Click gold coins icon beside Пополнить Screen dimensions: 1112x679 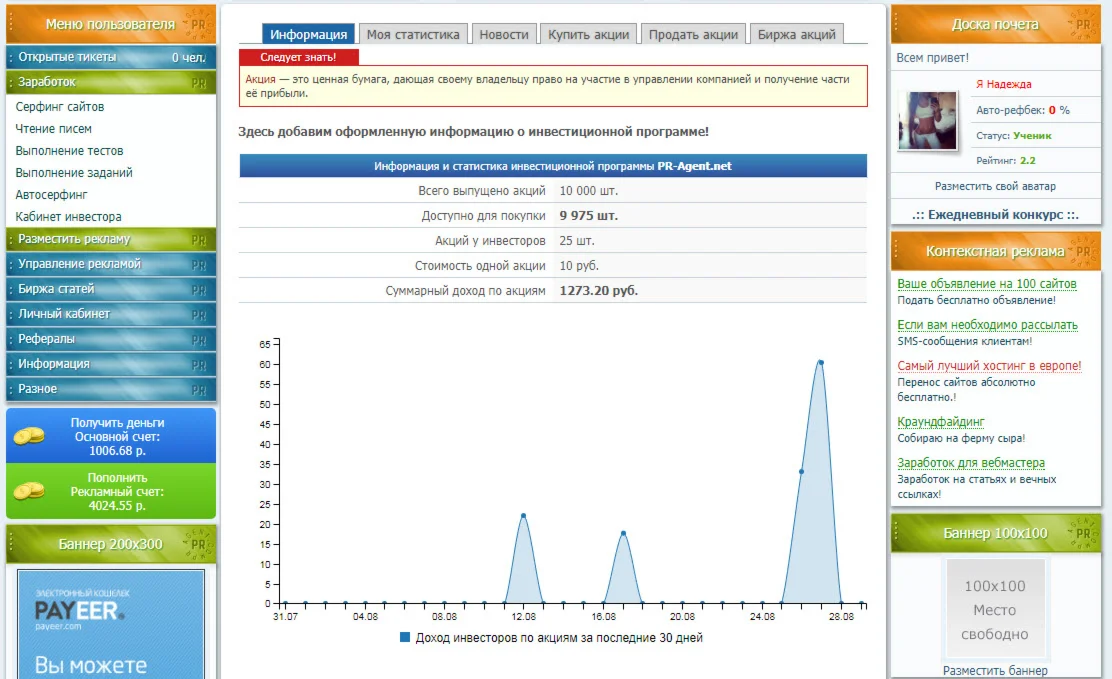(28, 491)
